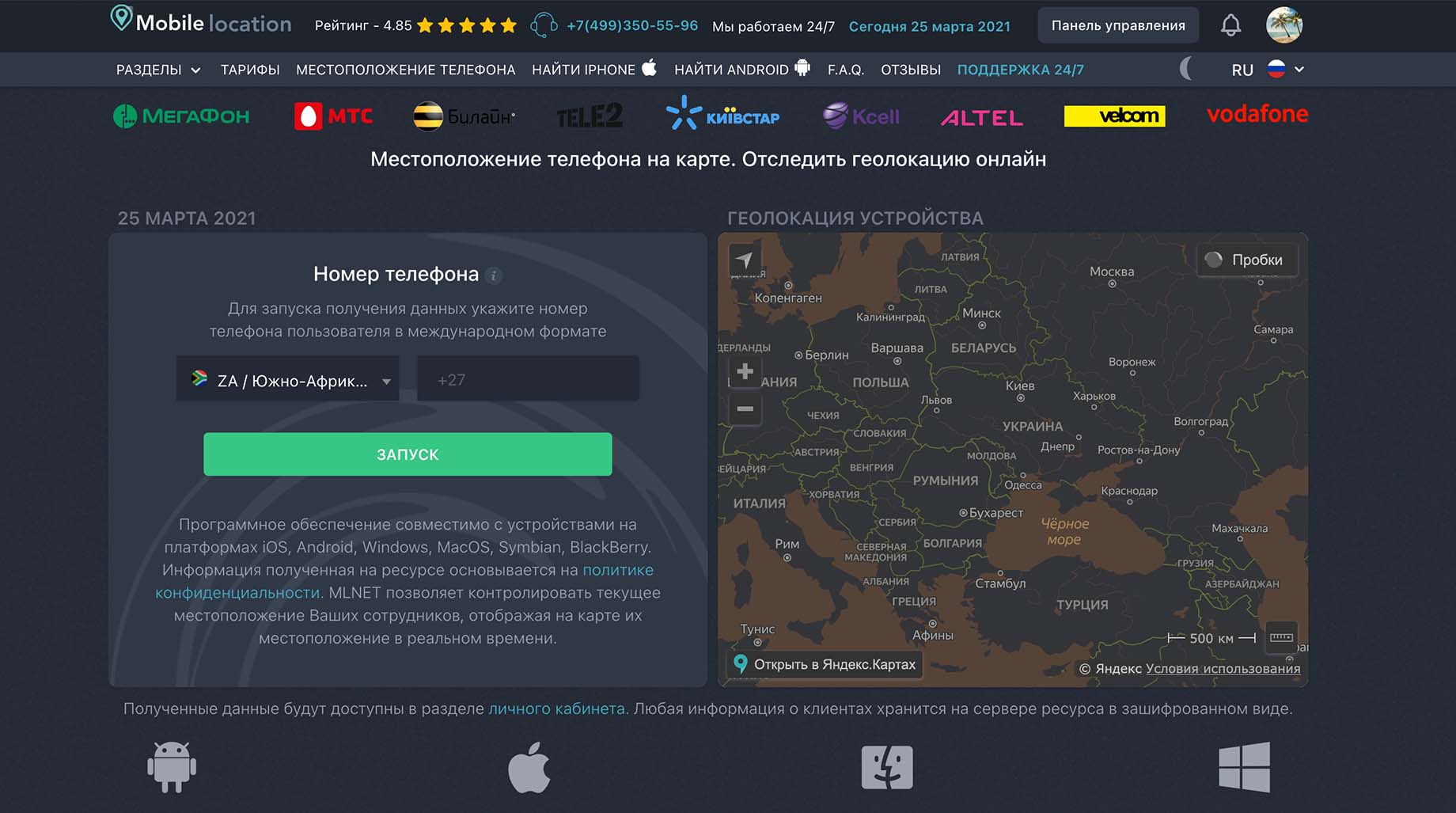Screen dimensions: 1456x813
Task: Click the map ruler measurement icon
Action: [x=1281, y=638]
